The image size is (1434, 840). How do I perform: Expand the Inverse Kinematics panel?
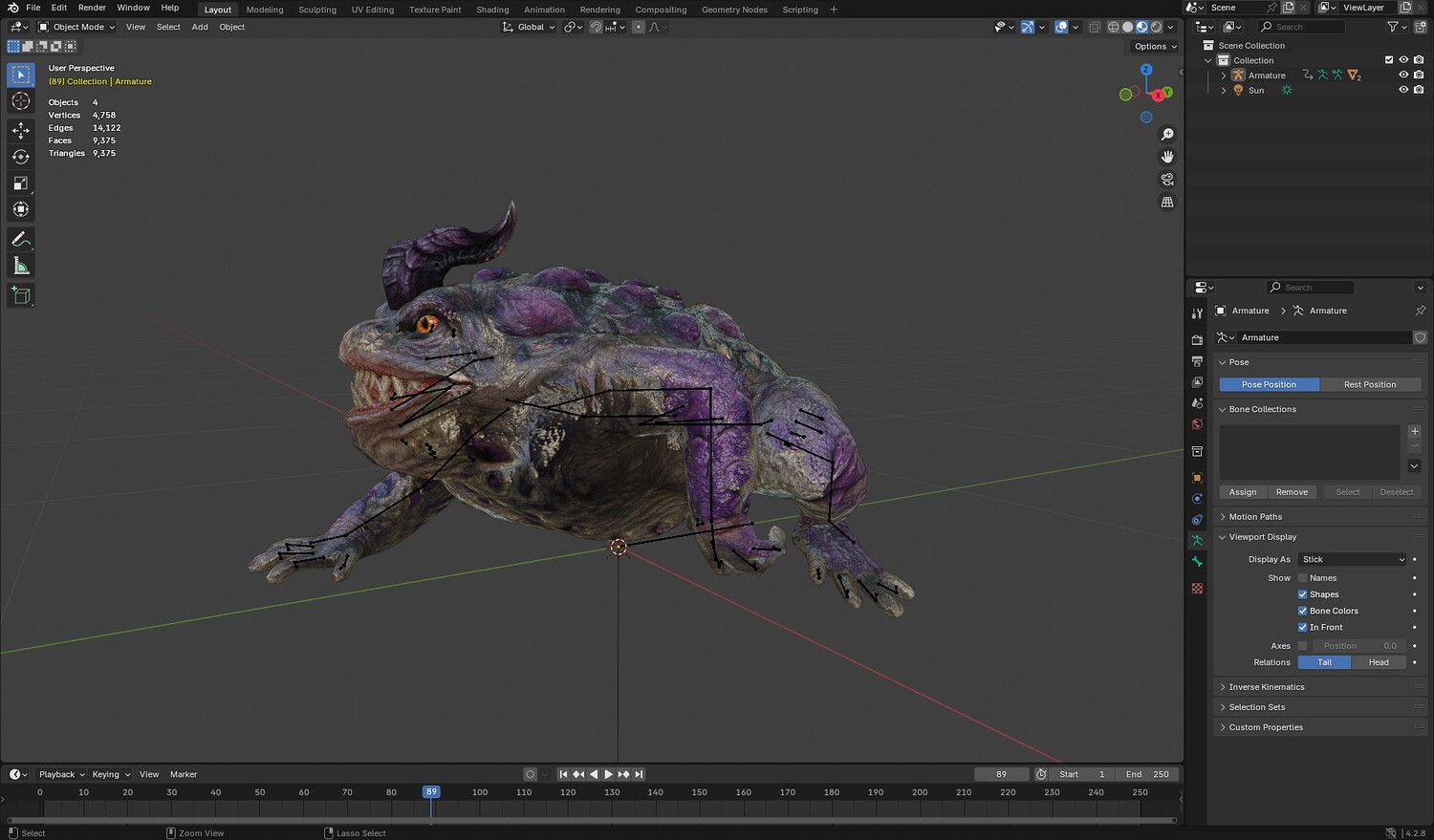point(1266,687)
